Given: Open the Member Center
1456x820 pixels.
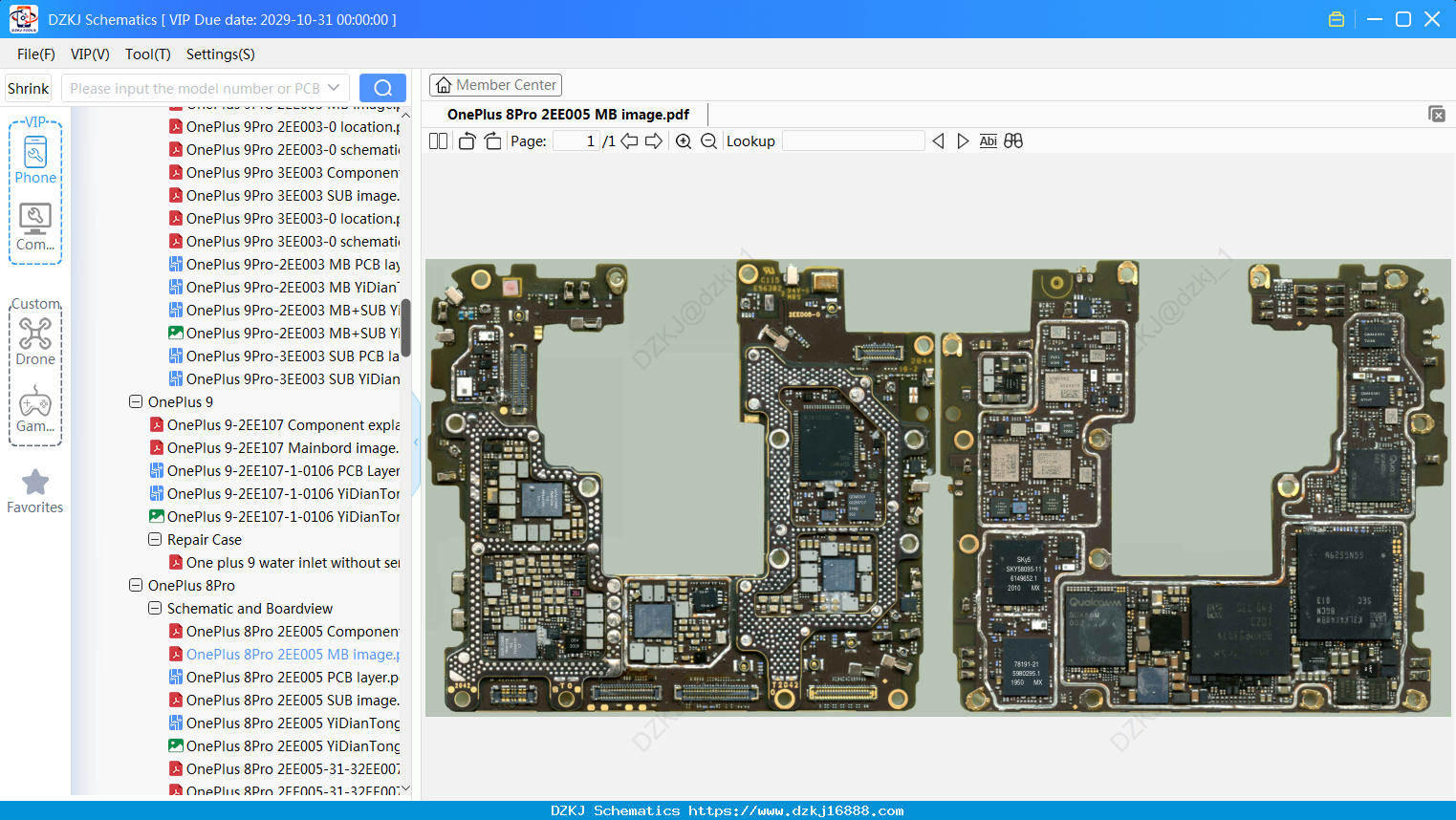Looking at the screenshot, I should click(495, 85).
